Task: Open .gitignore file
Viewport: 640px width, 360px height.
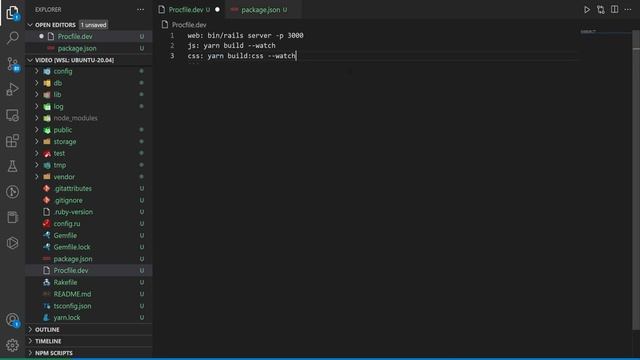Action: coord(68,200)
